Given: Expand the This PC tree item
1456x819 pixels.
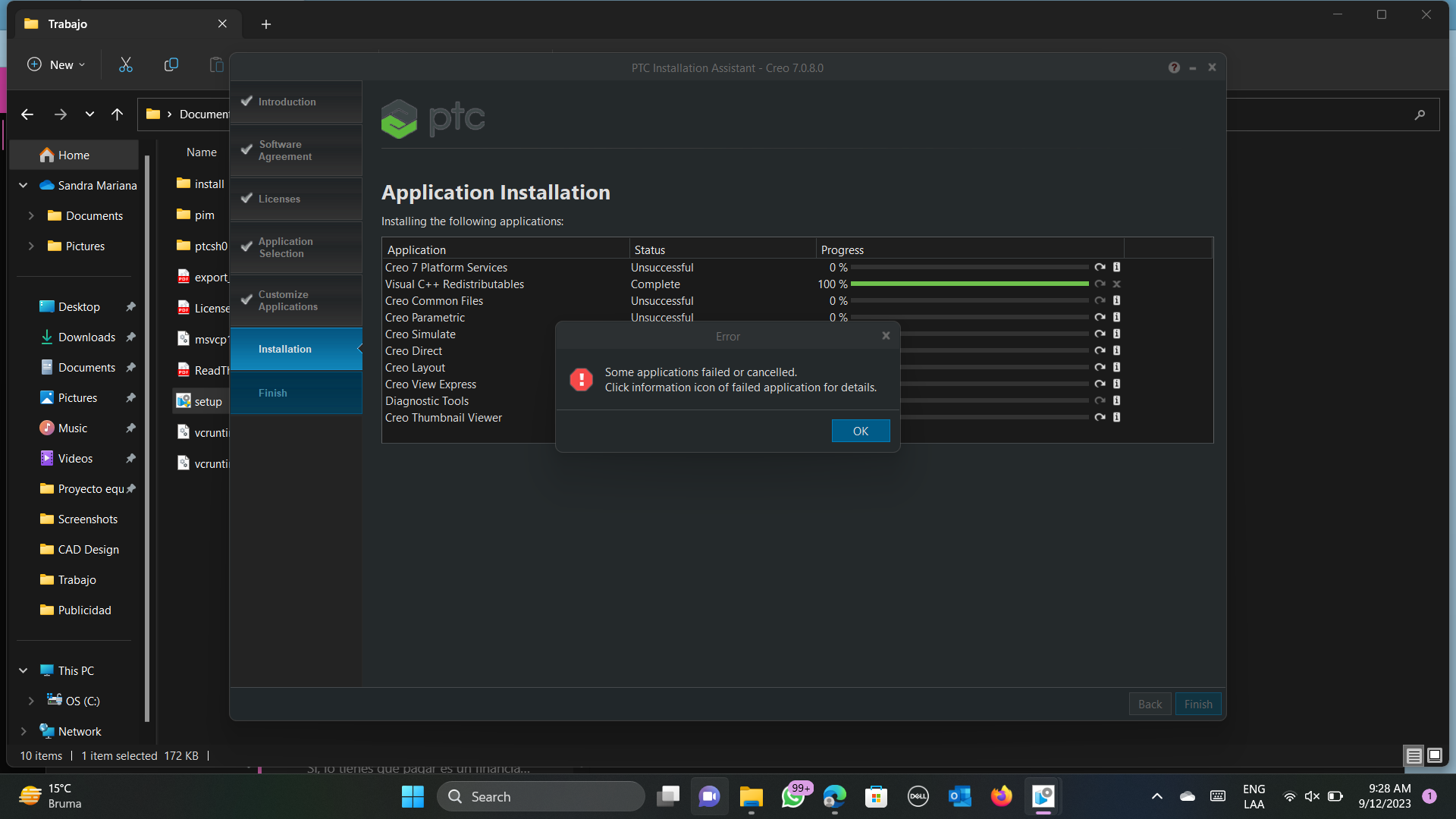Looking at the screenshot, I should click(22, 670).
